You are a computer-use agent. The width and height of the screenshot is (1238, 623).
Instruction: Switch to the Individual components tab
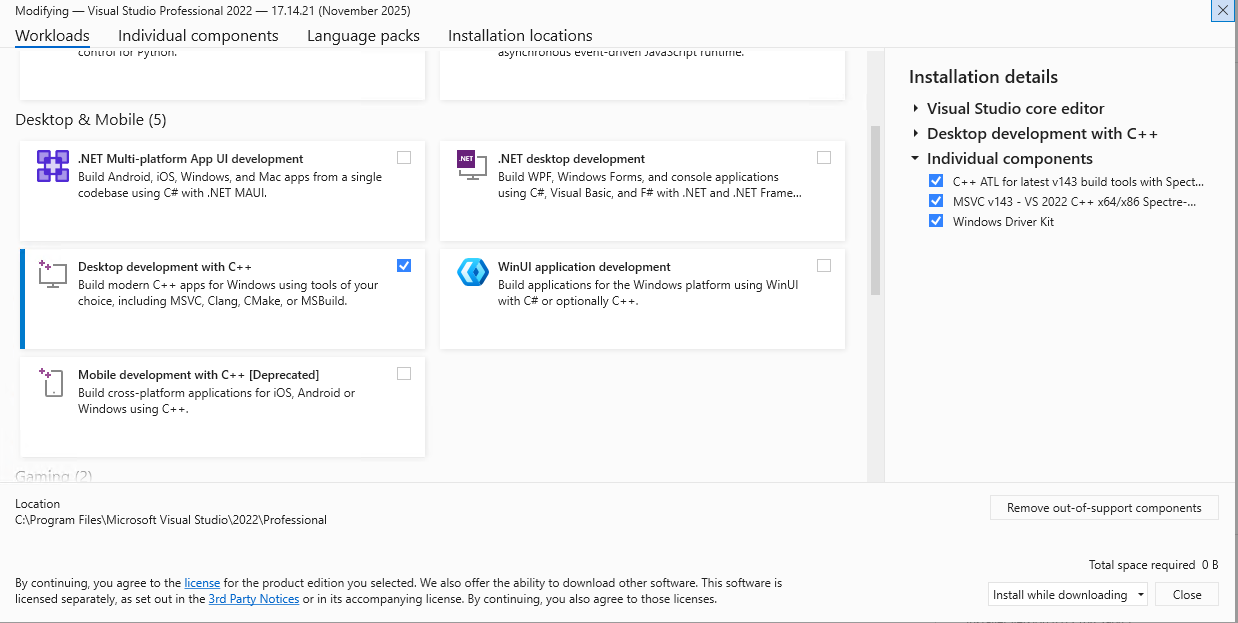pyautogui.click(x=198, y=36)
